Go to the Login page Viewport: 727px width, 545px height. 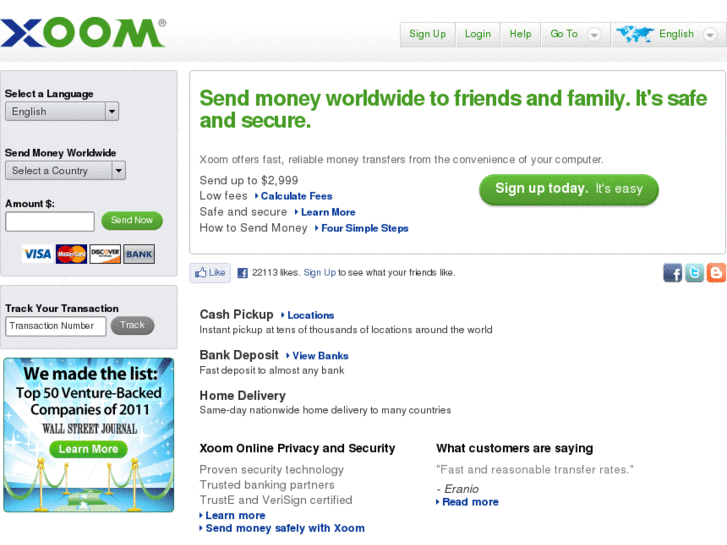click(478, 34)
